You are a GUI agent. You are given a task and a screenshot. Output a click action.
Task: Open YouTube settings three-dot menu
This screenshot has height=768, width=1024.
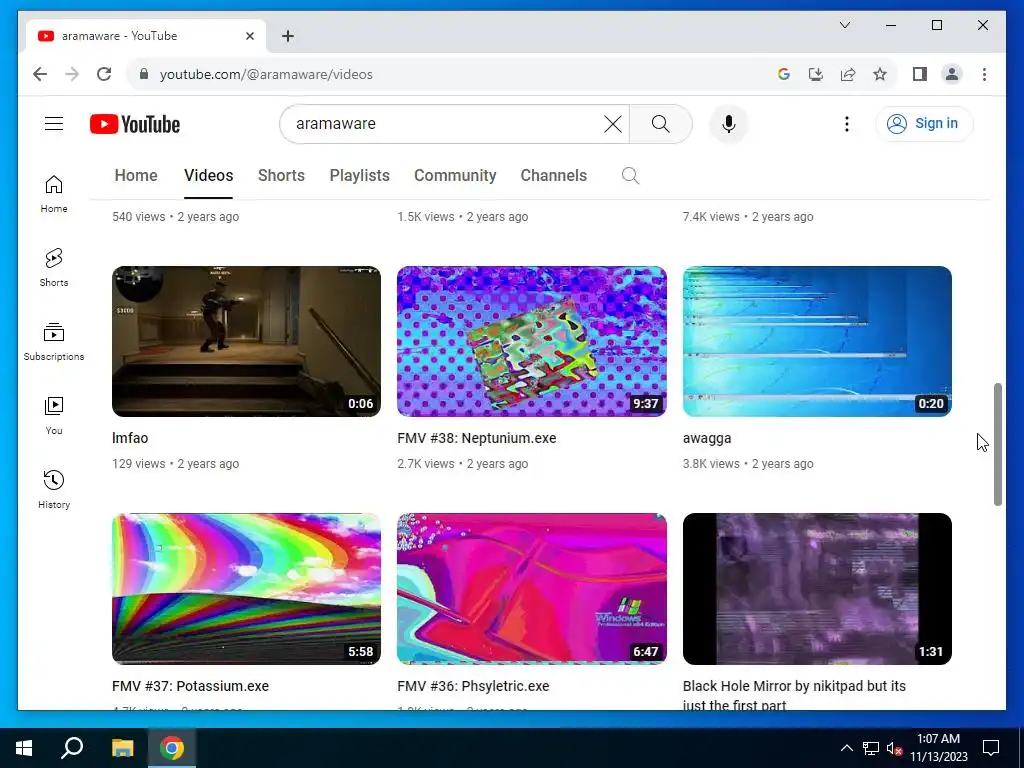847,124
